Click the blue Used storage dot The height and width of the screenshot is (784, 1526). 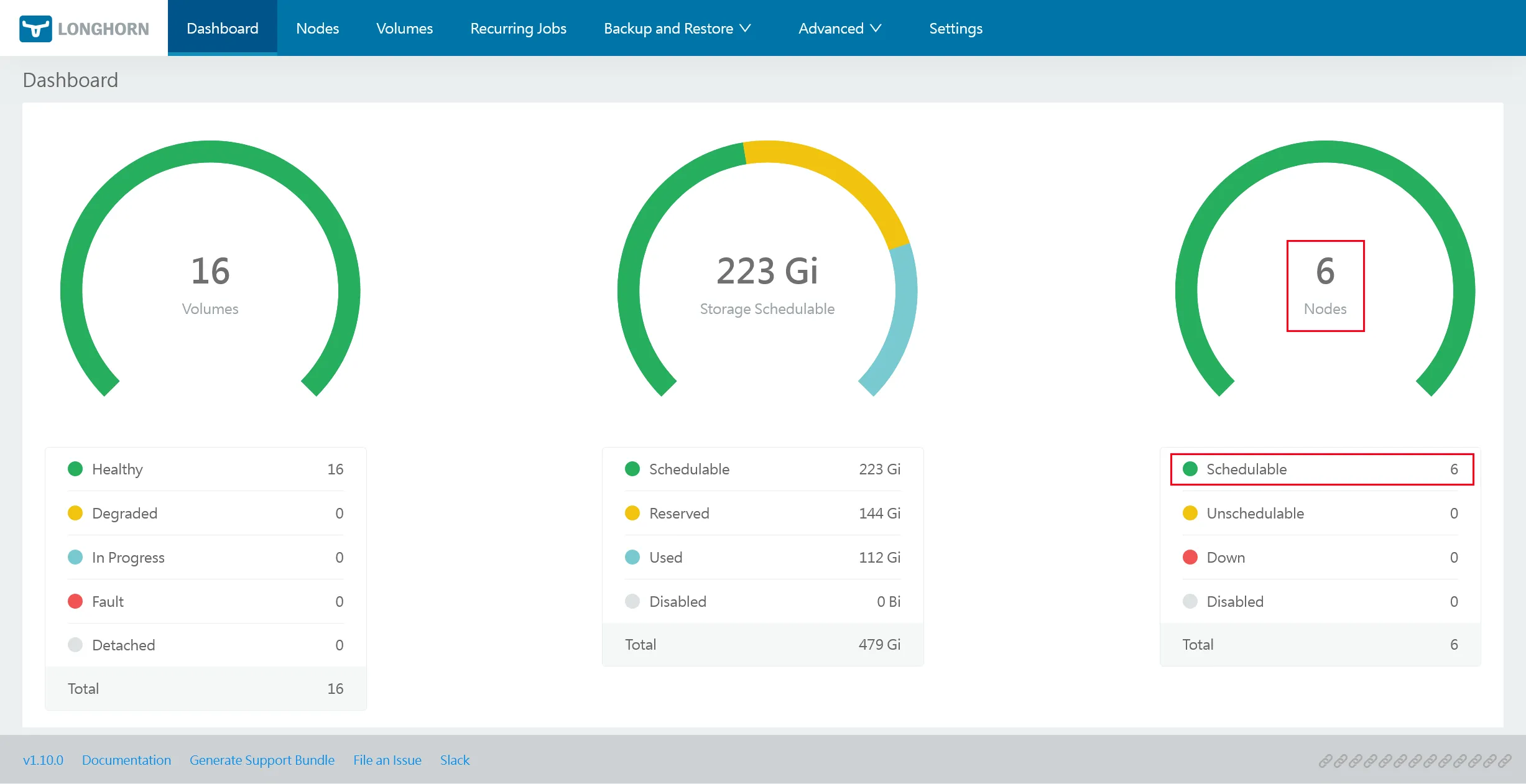[x=632, y=557]
